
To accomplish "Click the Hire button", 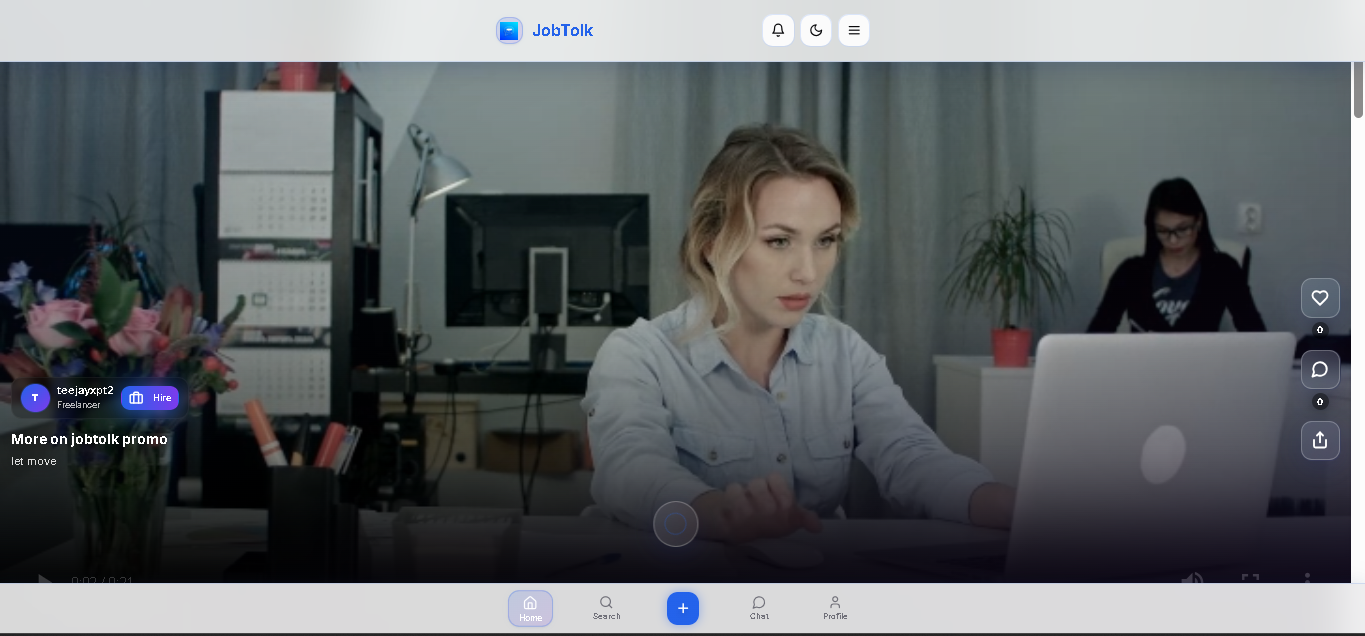I will [x=150, y=398].
